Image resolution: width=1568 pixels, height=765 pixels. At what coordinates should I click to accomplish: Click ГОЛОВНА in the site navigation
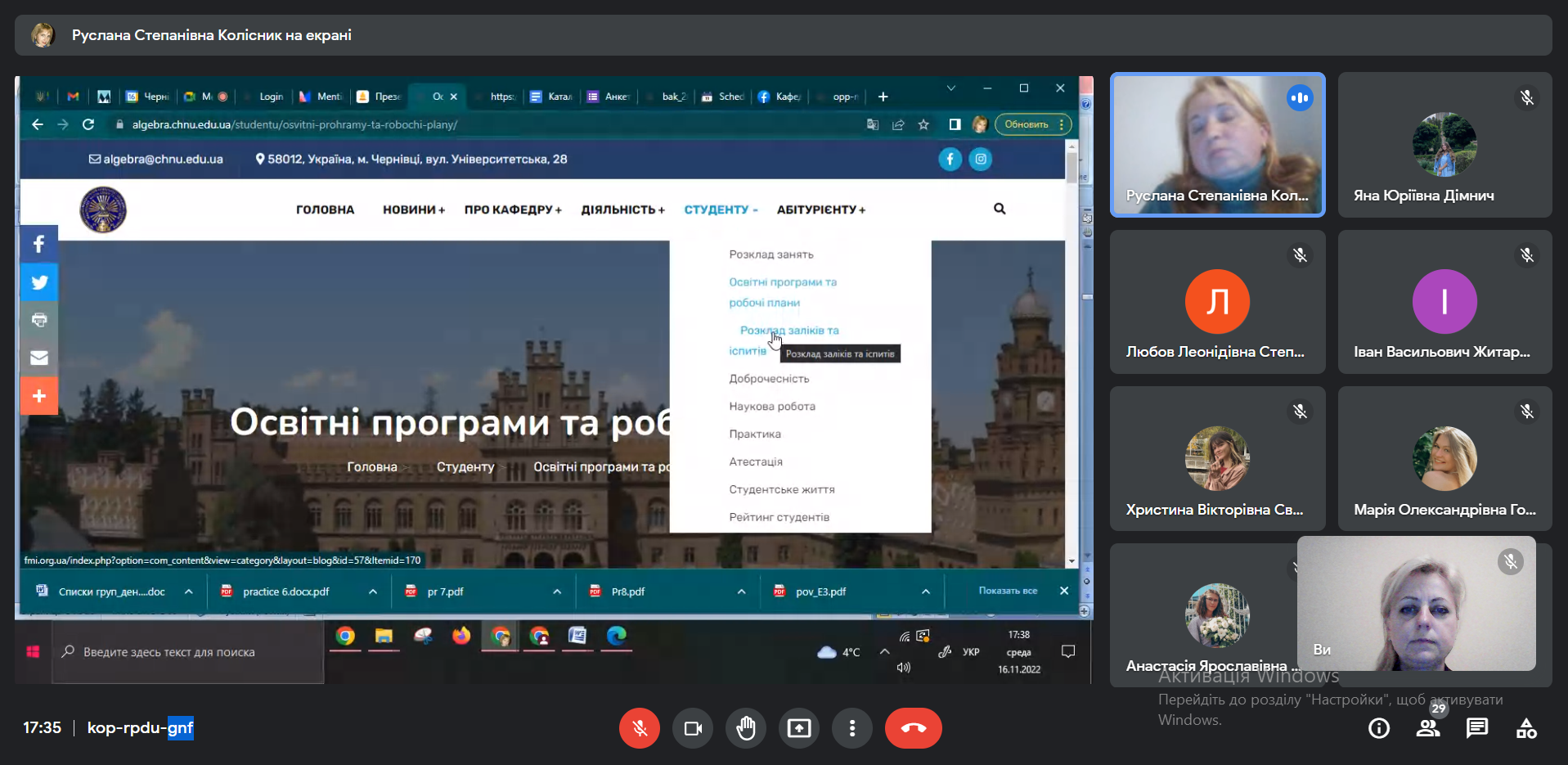tap(325, 210)
